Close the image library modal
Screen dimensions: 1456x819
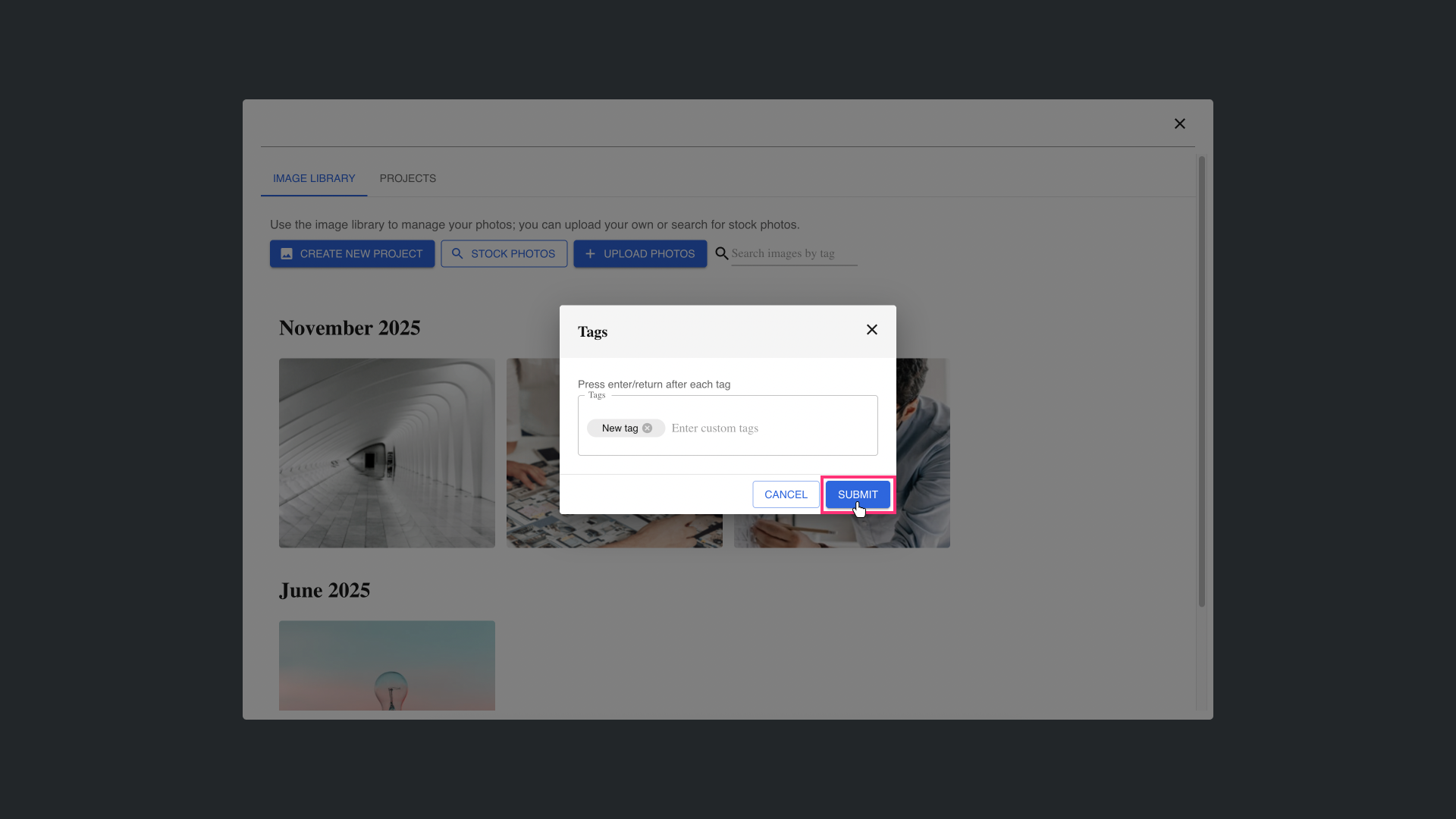[1179, 124]
